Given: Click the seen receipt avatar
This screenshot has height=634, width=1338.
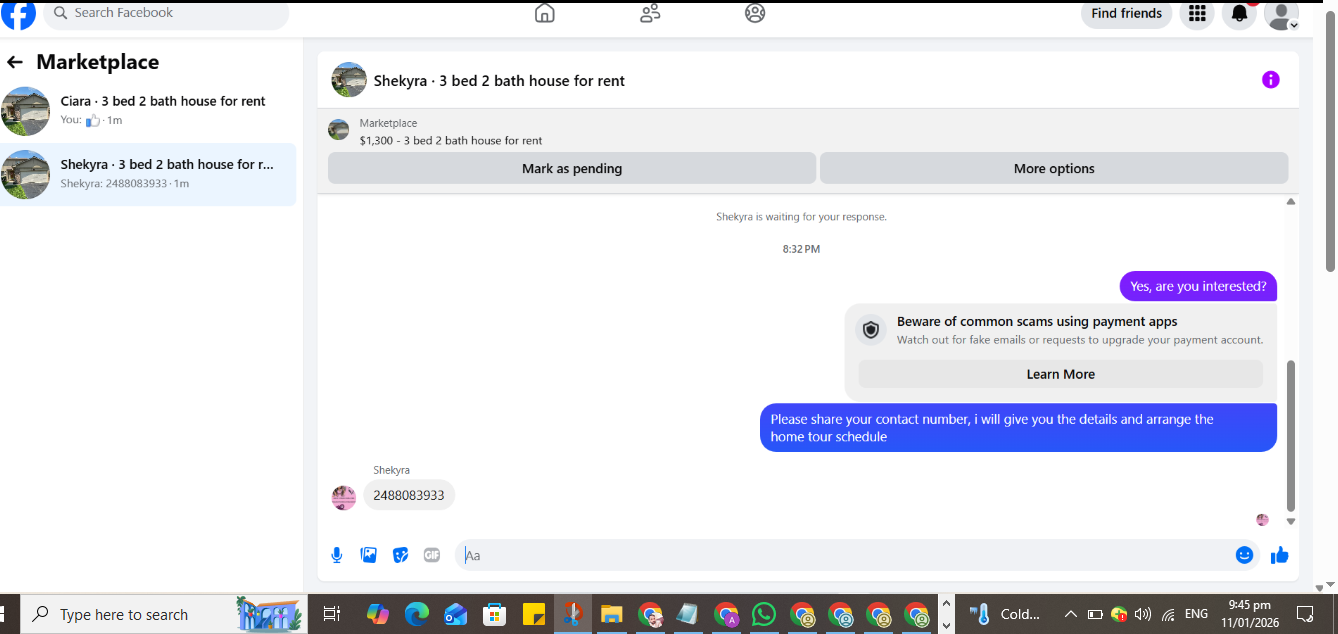Looking at the screenshot, I should click(1262, 520).
